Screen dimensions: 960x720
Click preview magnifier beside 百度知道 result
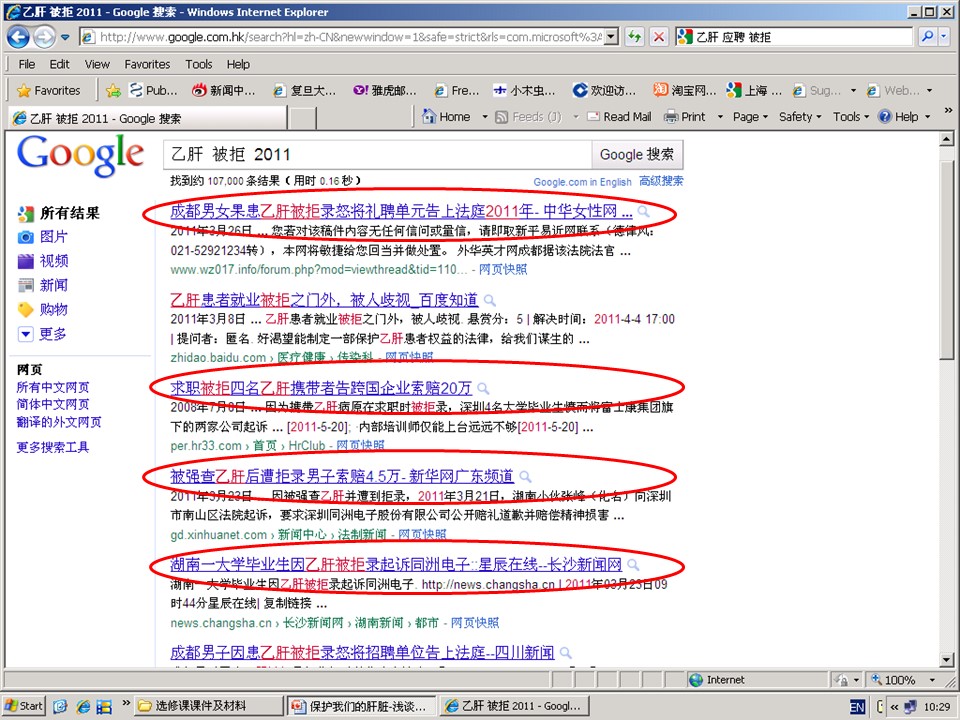pos(489,300)
